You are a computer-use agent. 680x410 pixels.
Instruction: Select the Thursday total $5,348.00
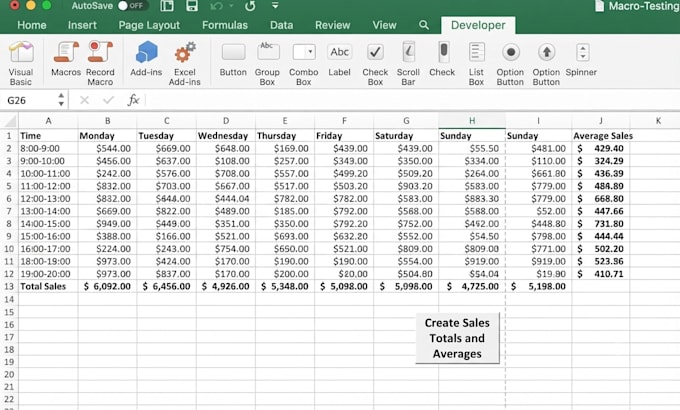[284, 286]
